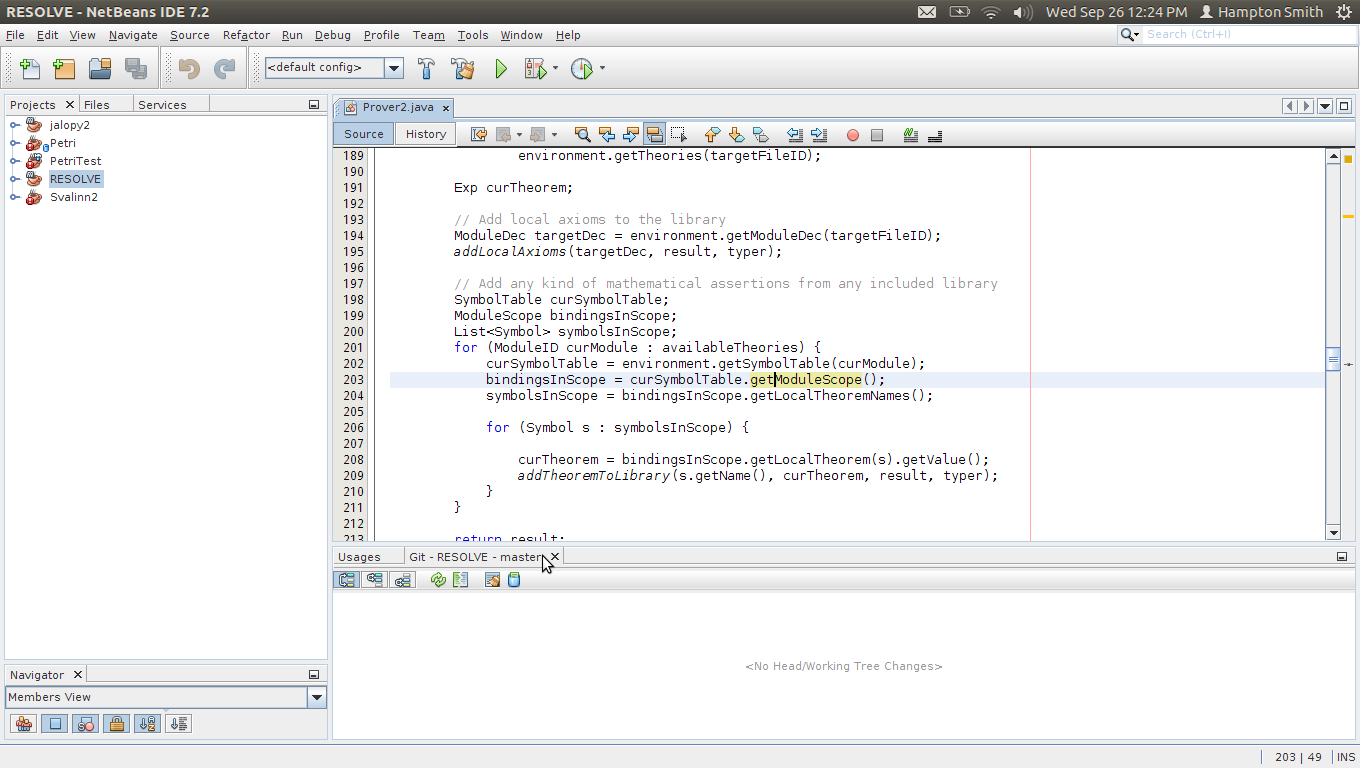
Task: Create a new file with the New File icon
Action: click(x=29, y=69)
